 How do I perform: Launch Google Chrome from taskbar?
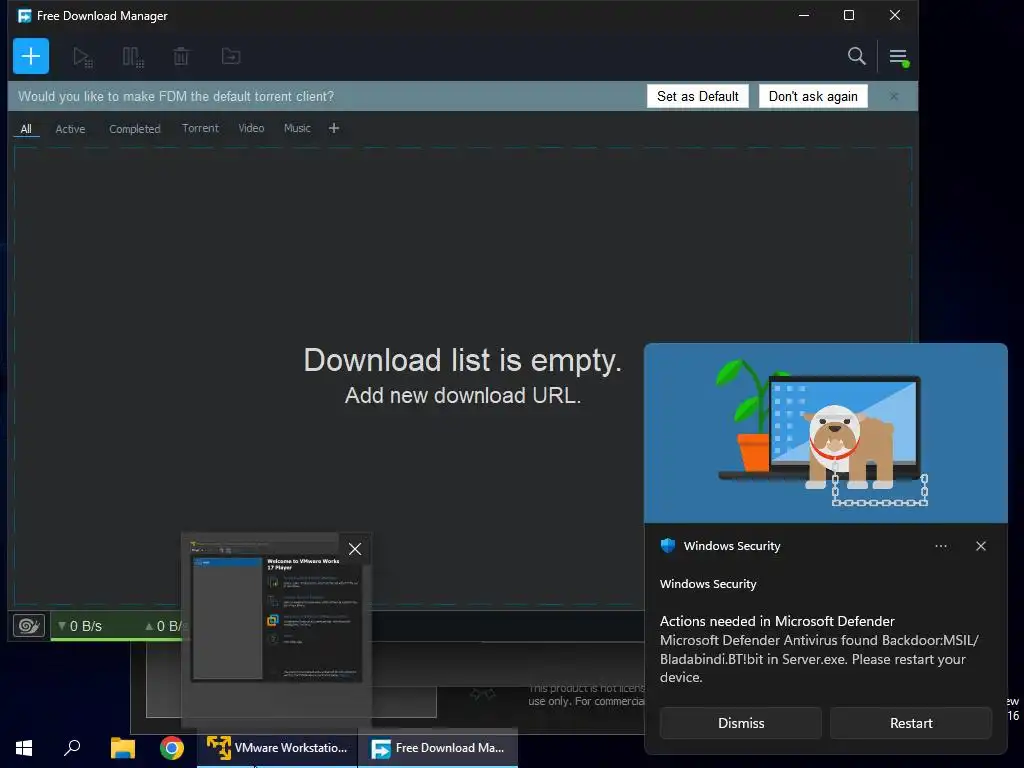coord(172,748)
